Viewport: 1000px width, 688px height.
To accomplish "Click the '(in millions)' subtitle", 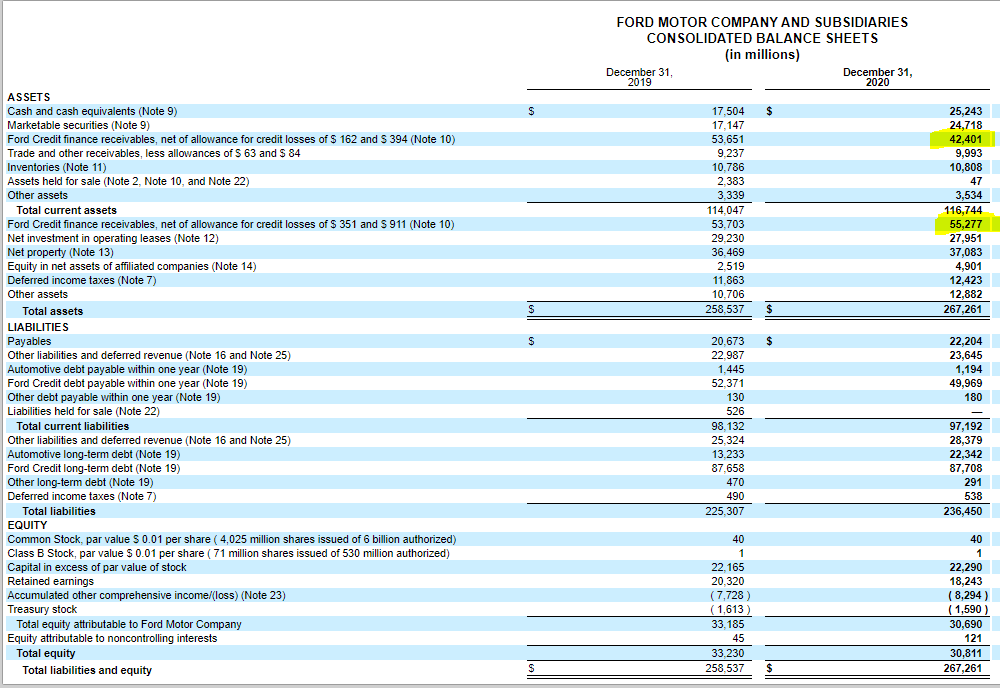I will click(762, 55).
